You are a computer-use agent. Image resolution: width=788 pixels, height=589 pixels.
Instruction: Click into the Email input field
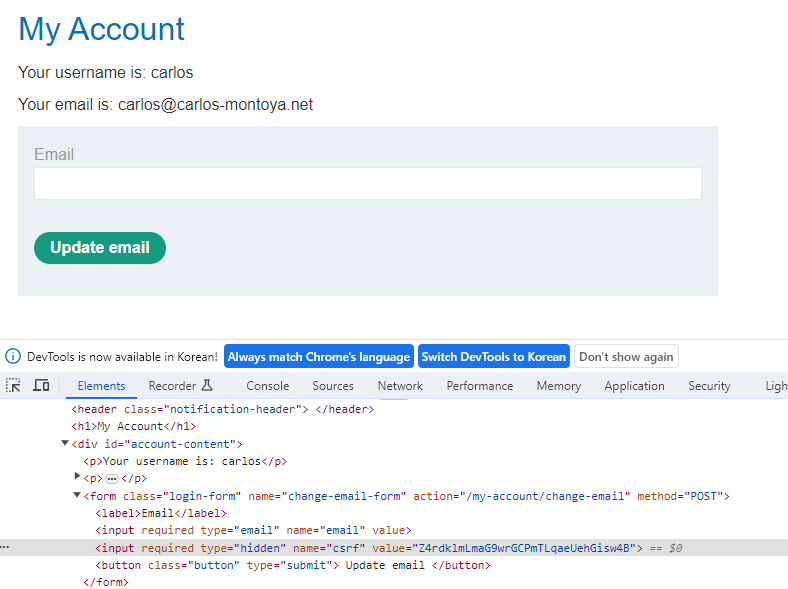coord(367,183)
